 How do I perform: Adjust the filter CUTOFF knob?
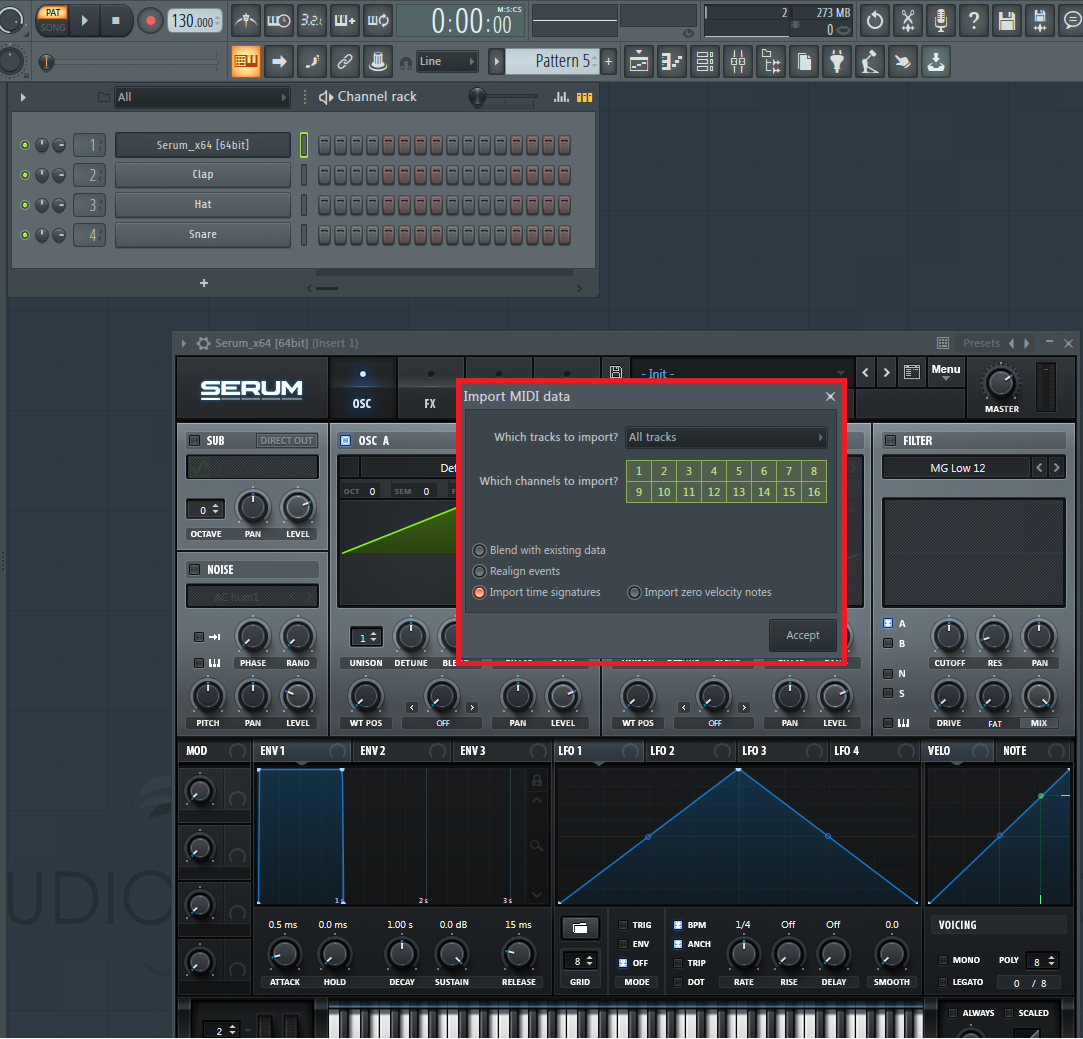pyautogui.click(x=949, y=636)
